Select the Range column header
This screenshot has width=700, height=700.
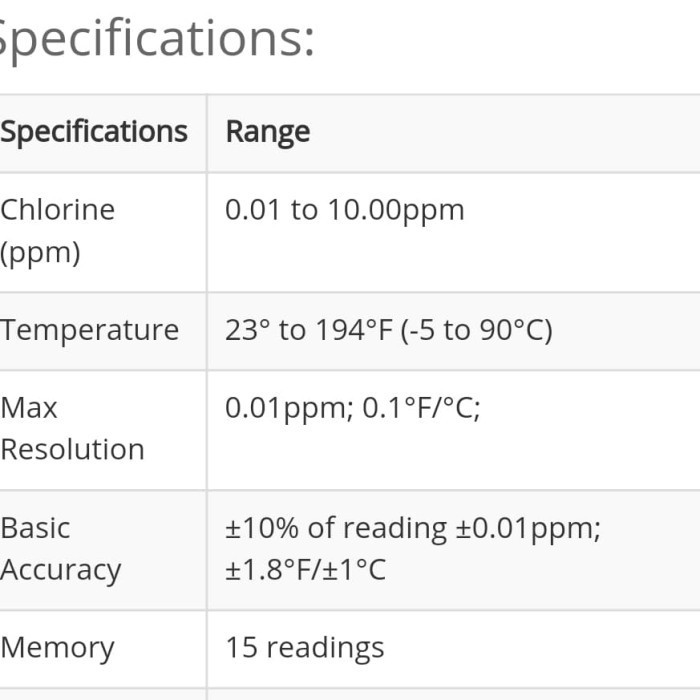tap(268, 132)
